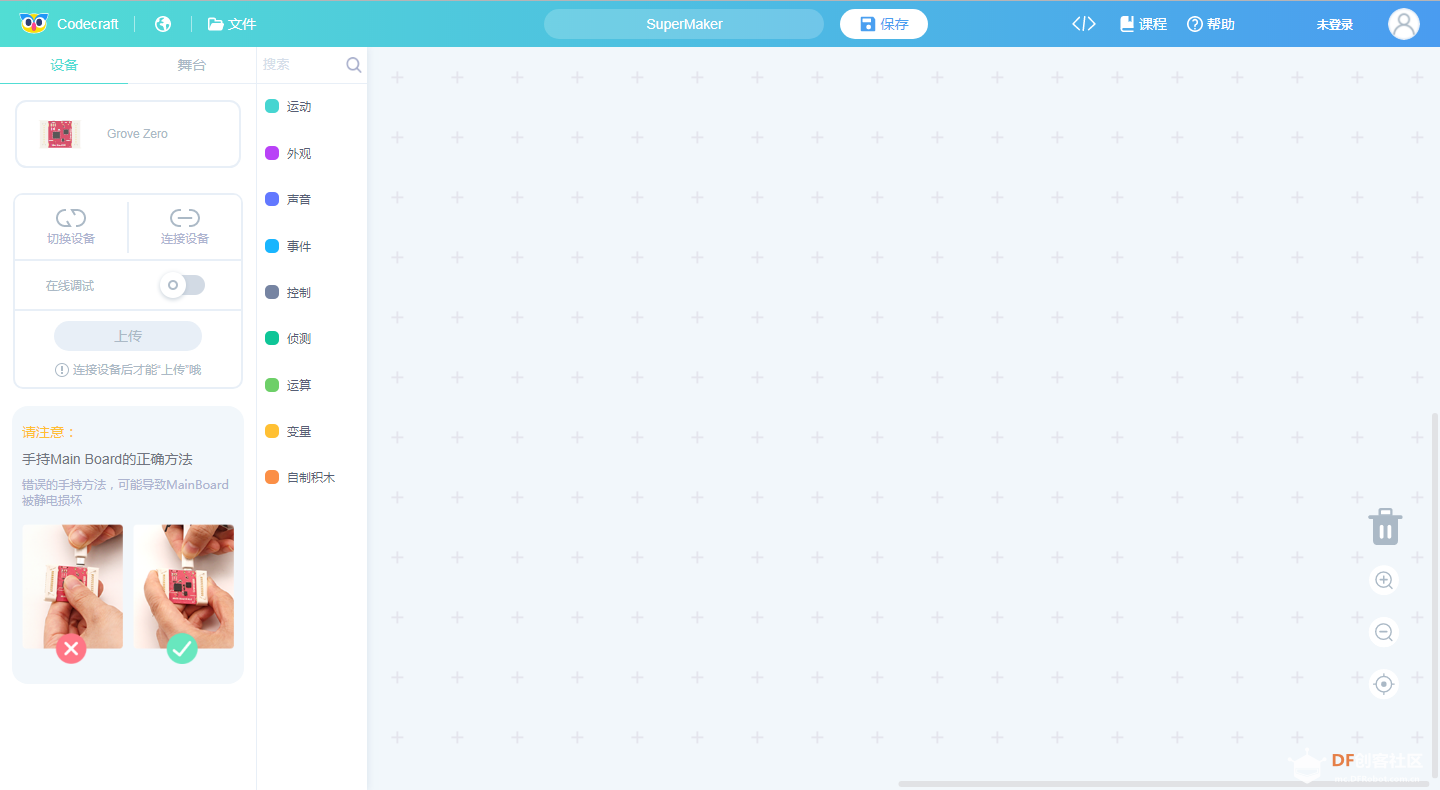Open the 帮助 help menu
This screenshot has height=790, width=1440.
pos(1211,24)
